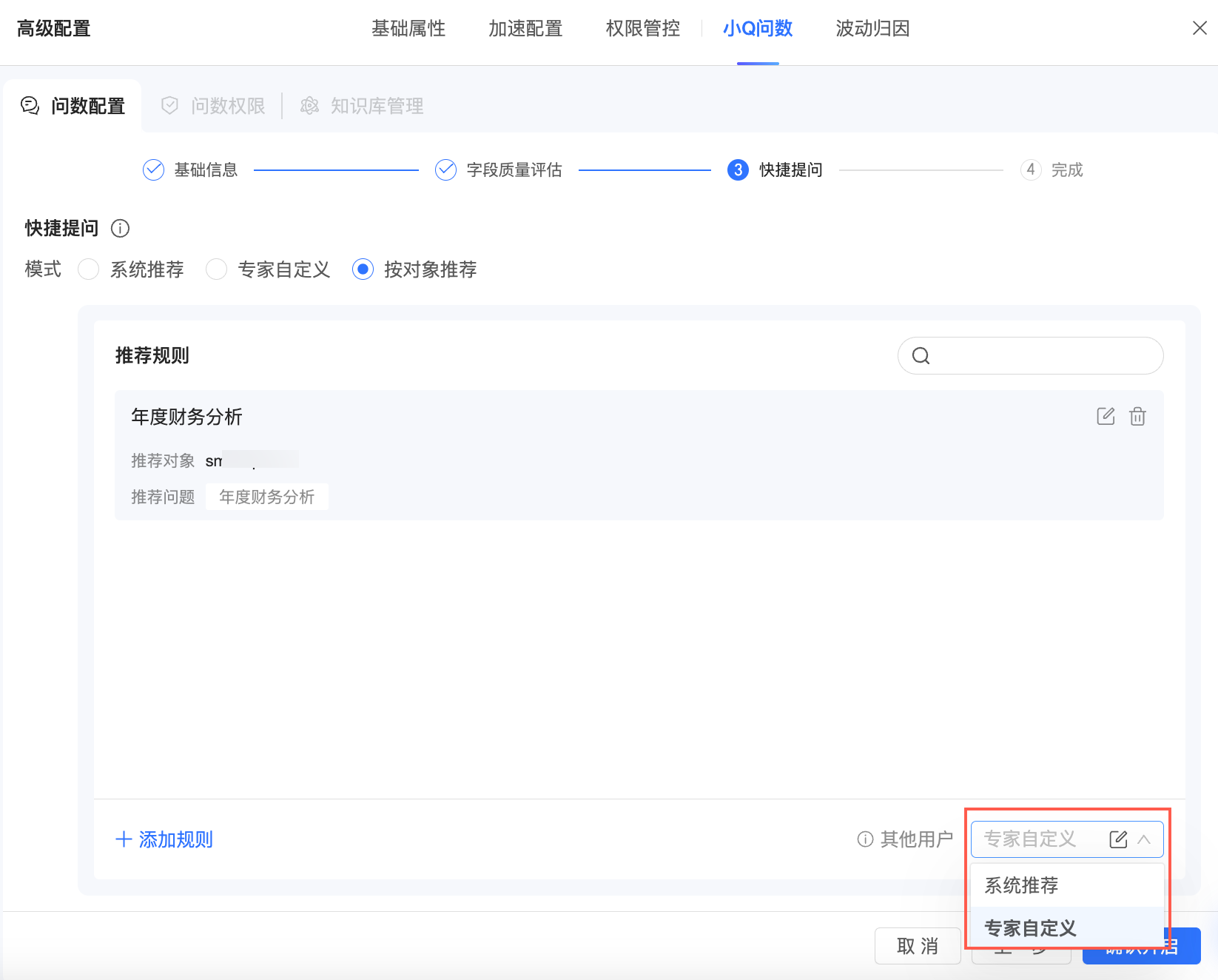Select the 按对象推荐 mode radio button
Viewport: 1218px width, 980px height.
(x=363, y=269)
